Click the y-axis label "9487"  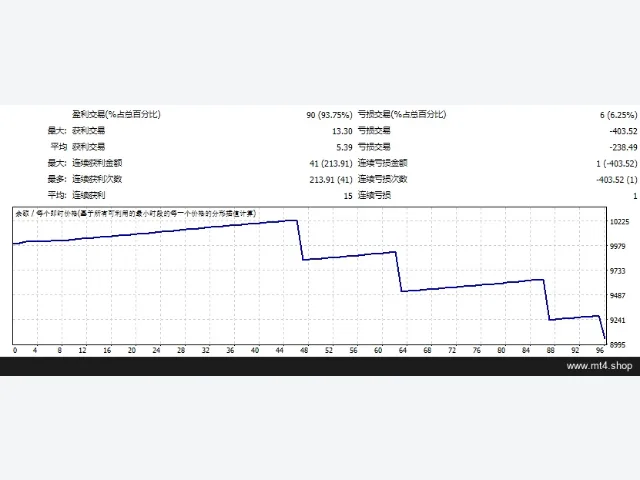(x=618, y=296)
